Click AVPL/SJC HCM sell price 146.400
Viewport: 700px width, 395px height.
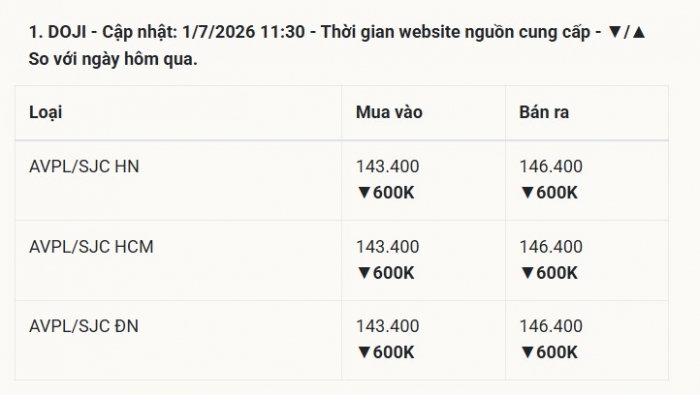(x=551, y=247)
